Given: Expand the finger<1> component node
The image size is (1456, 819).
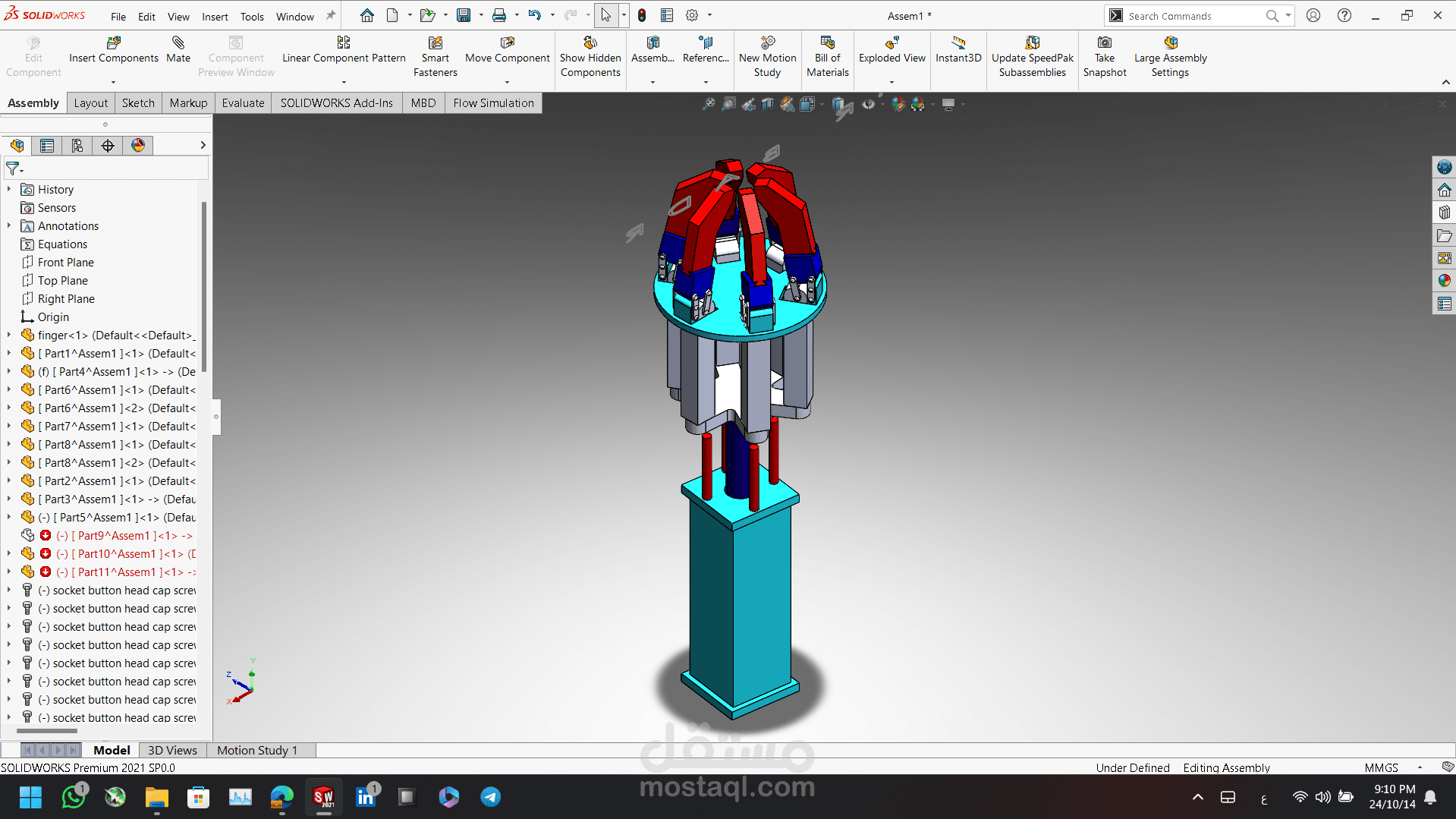Looking at the screenshot, I should [9, 335].
